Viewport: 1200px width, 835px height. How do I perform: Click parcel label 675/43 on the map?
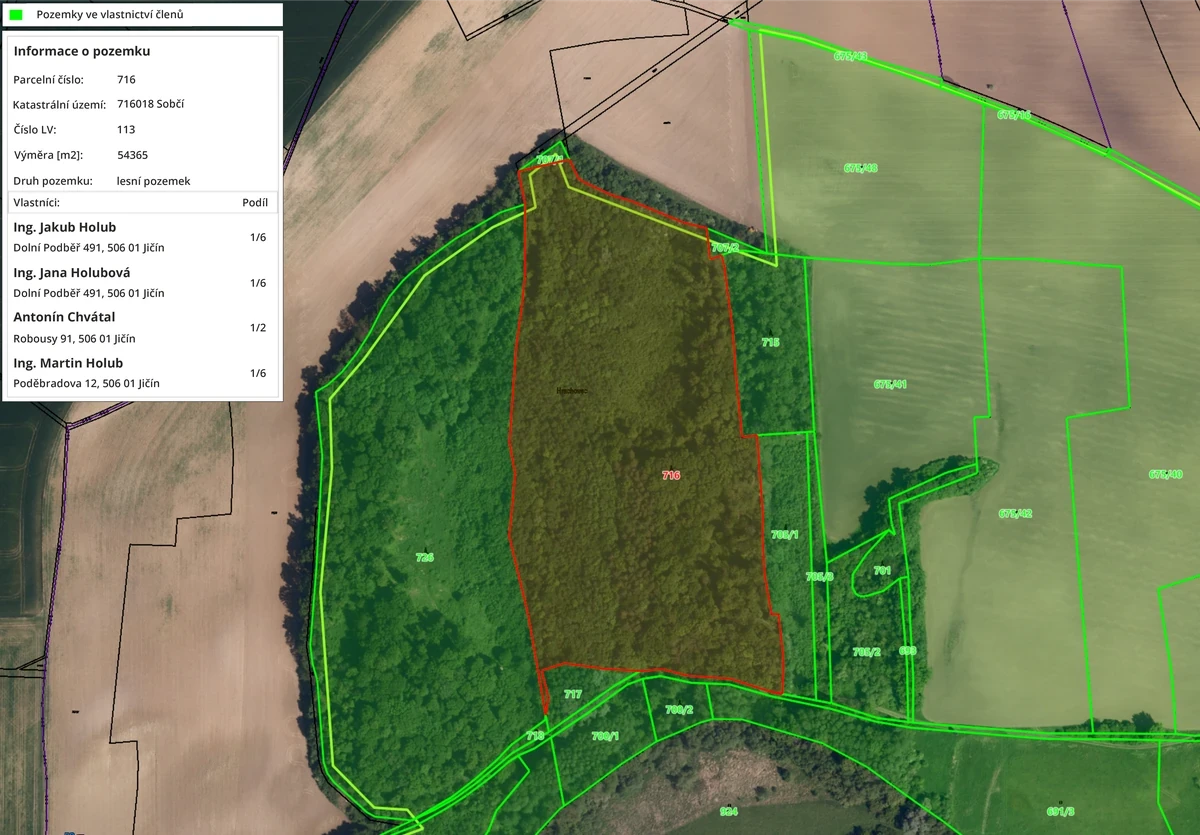pyautogui.click(x=851, y=56)
